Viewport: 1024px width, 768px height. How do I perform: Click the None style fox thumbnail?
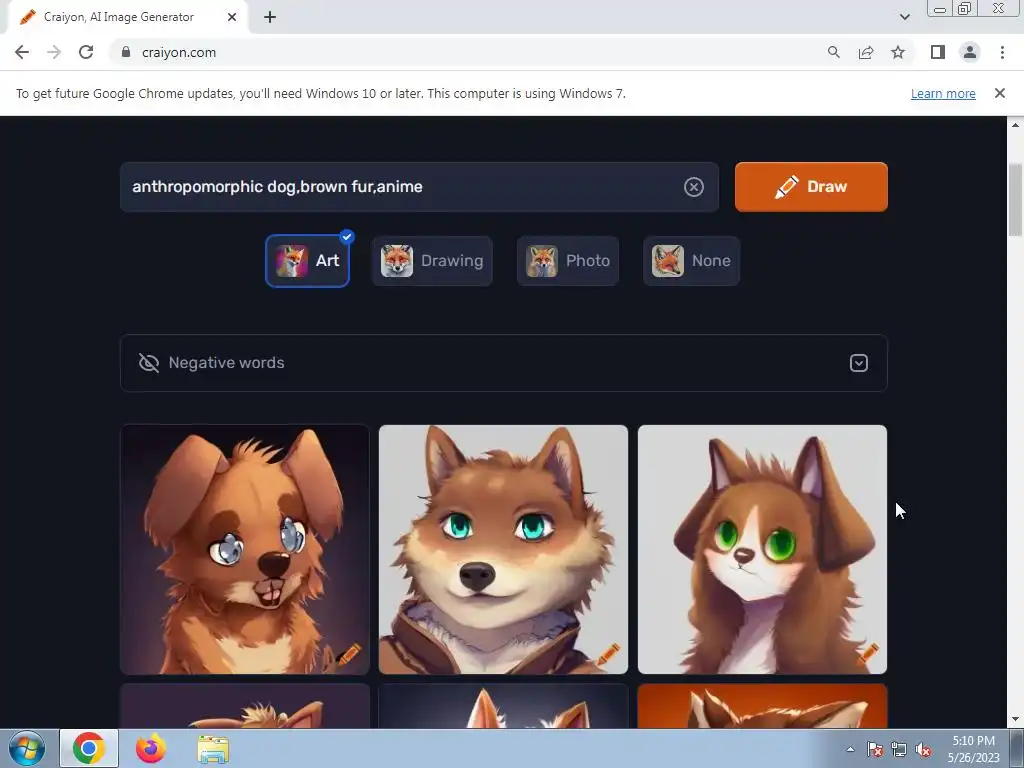[667, 261]
